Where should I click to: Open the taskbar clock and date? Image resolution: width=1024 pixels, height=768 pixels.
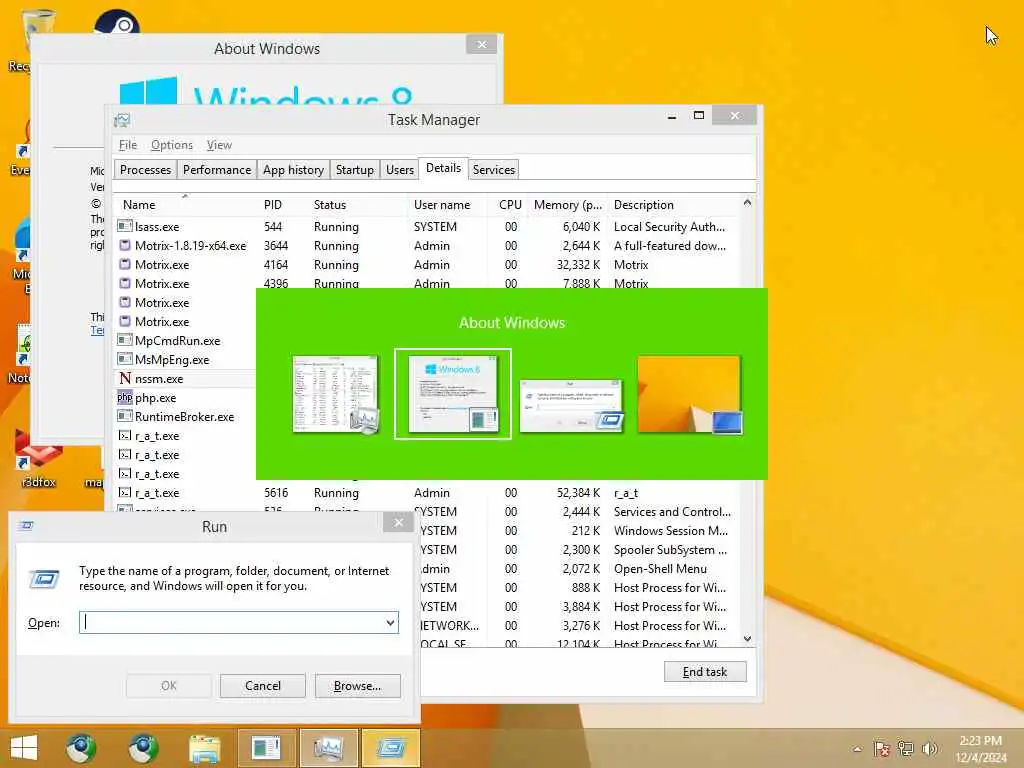tap(981, 749)
